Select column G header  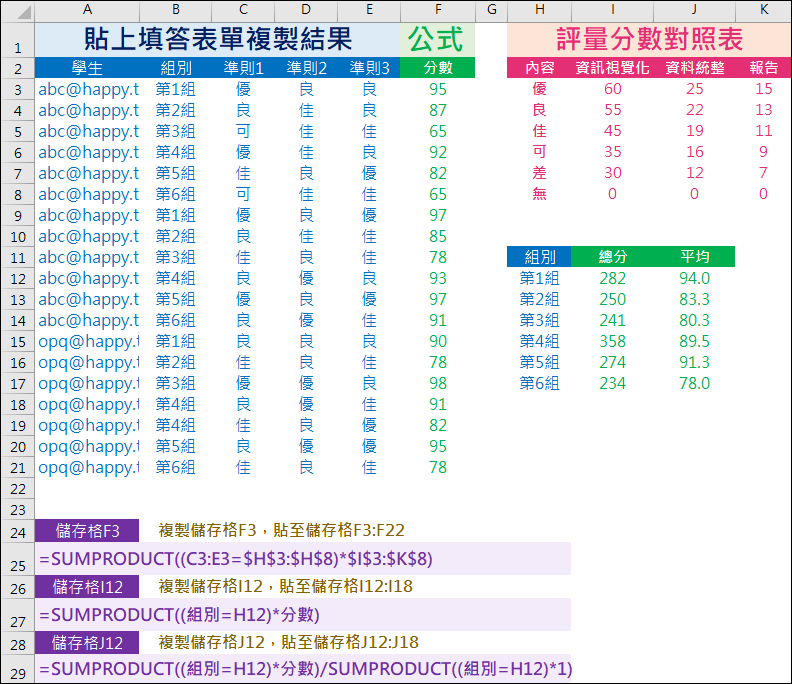point(491,10)
